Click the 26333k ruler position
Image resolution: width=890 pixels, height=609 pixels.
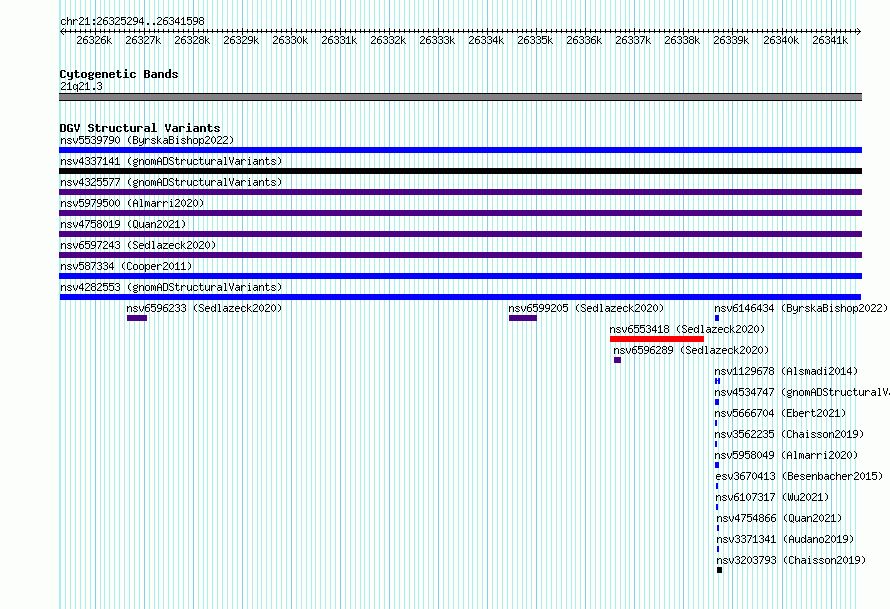(x=437, y=40)
